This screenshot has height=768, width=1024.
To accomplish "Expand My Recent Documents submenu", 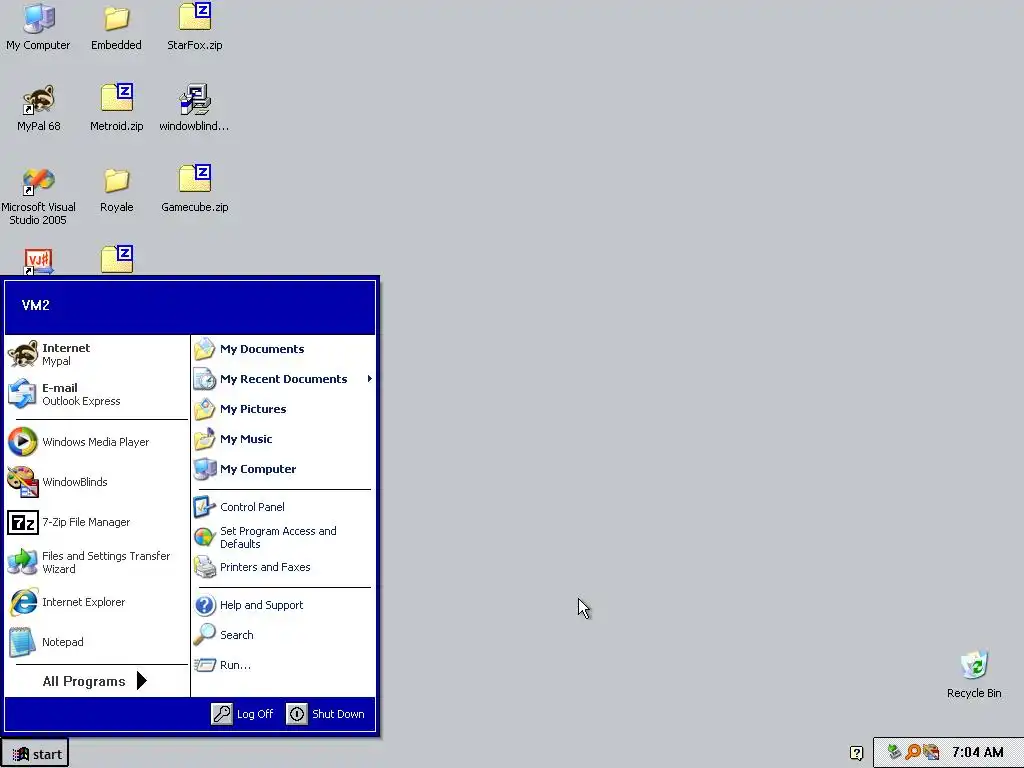I will (283, 379).
